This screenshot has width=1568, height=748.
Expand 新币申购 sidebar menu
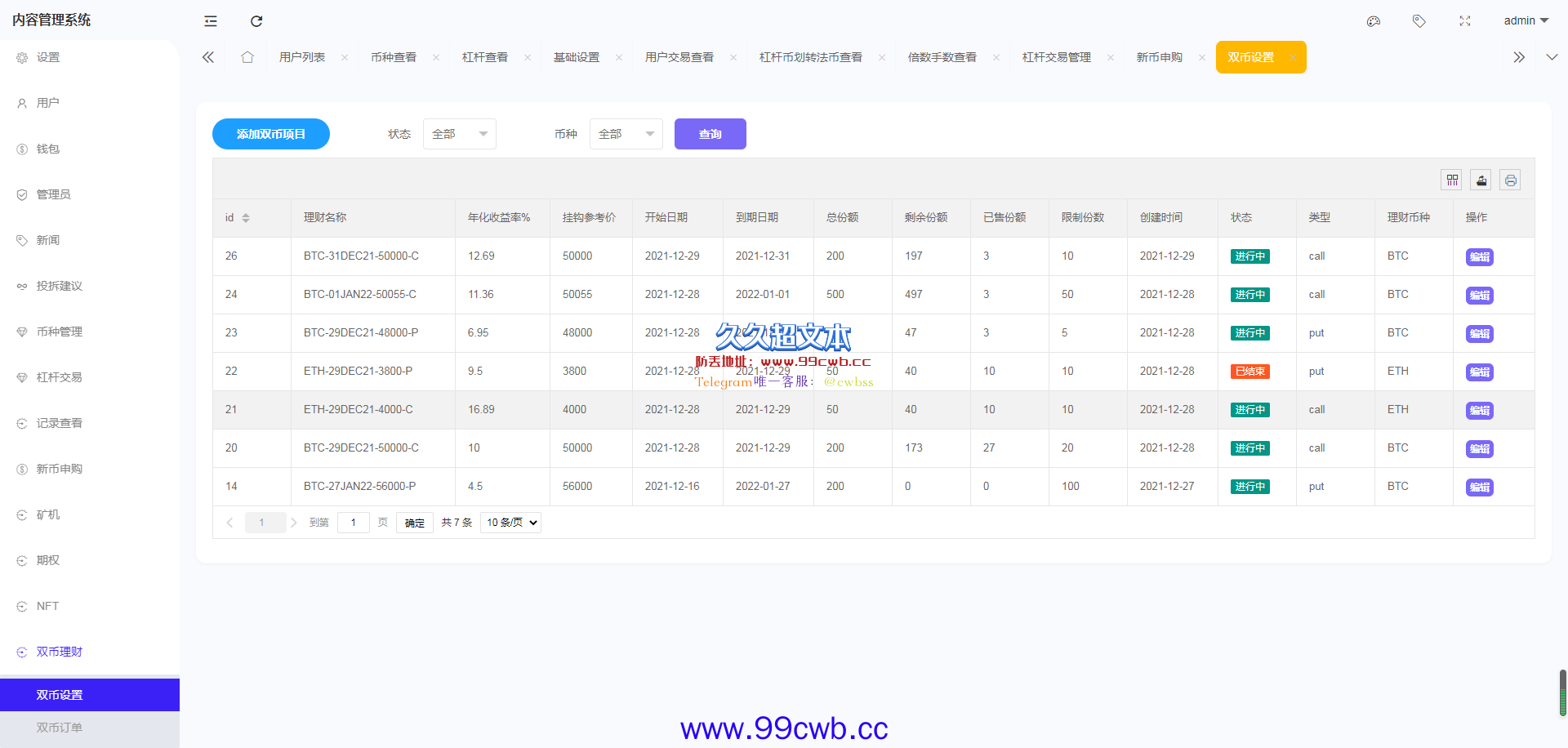[x=90, y=469]
